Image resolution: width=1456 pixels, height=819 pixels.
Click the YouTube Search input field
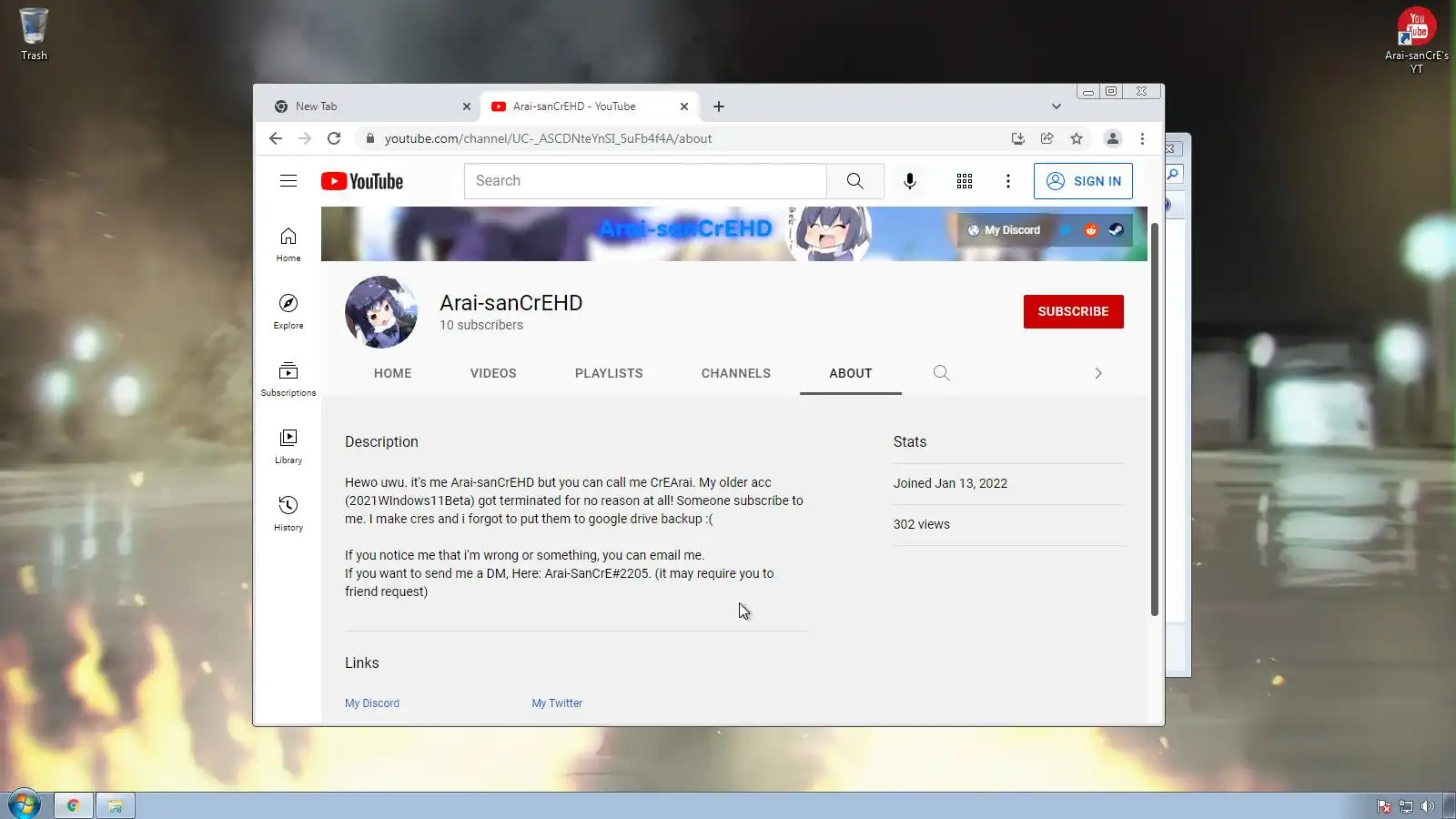pos(646,181)
